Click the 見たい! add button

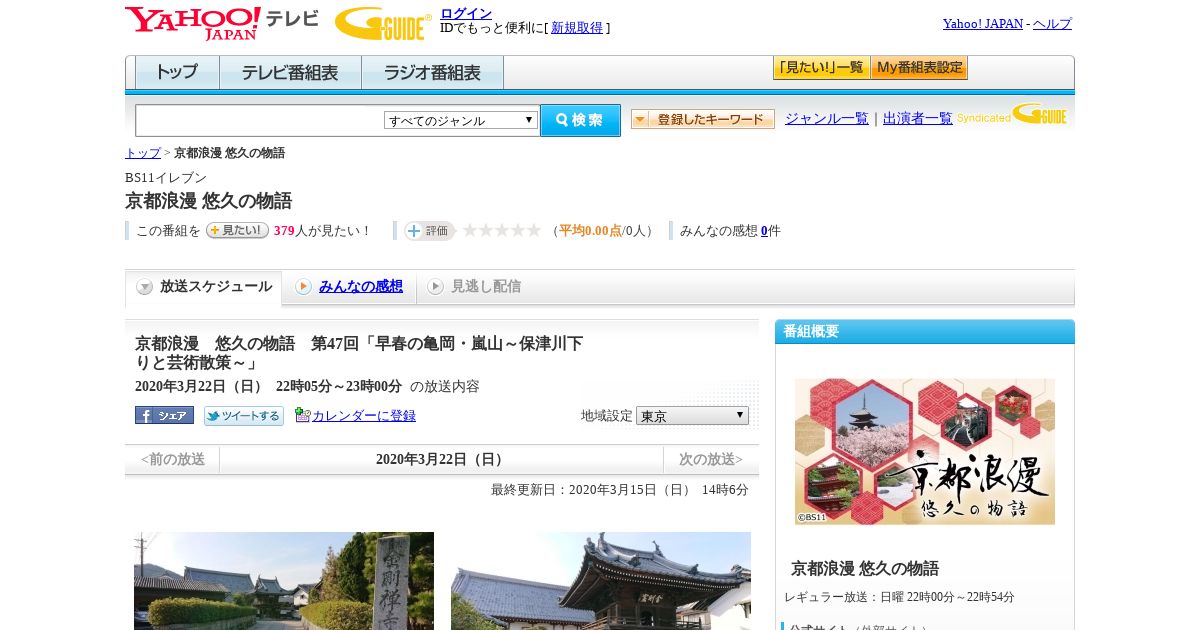pyautogui.click(x=237, y=230)
